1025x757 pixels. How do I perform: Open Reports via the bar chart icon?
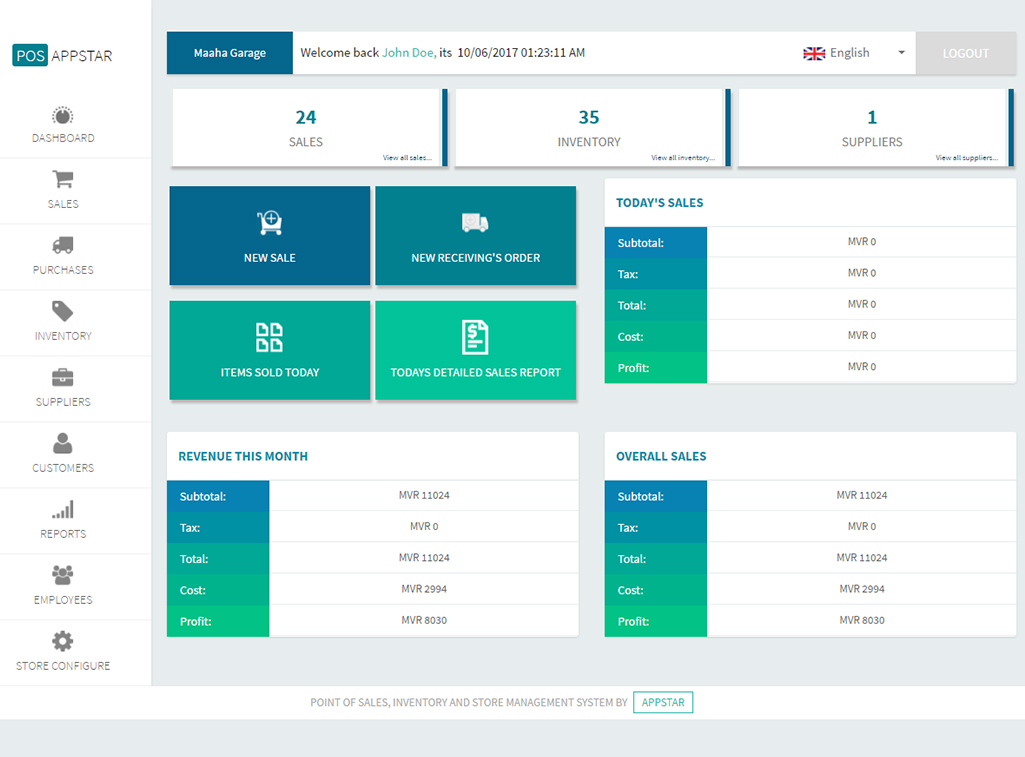click(x=63, y=510)
